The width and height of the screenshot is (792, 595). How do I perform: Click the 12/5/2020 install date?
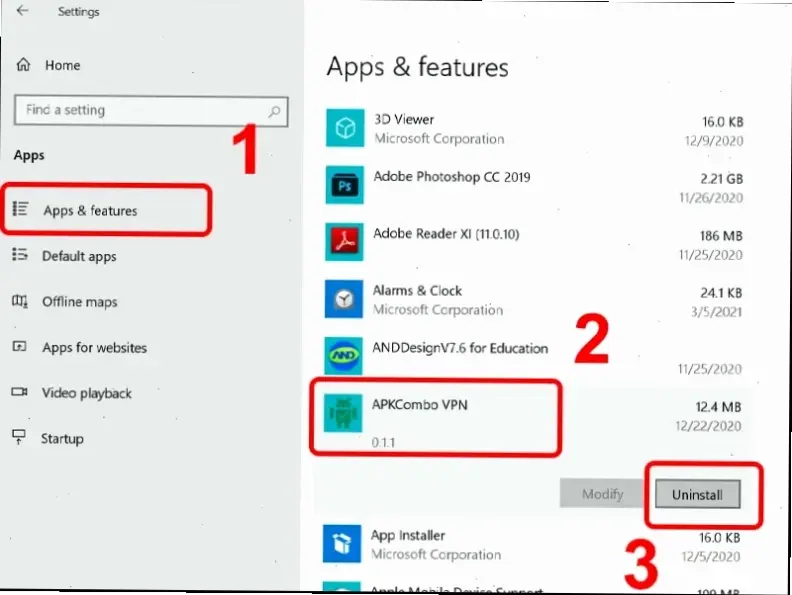point(711,557)
